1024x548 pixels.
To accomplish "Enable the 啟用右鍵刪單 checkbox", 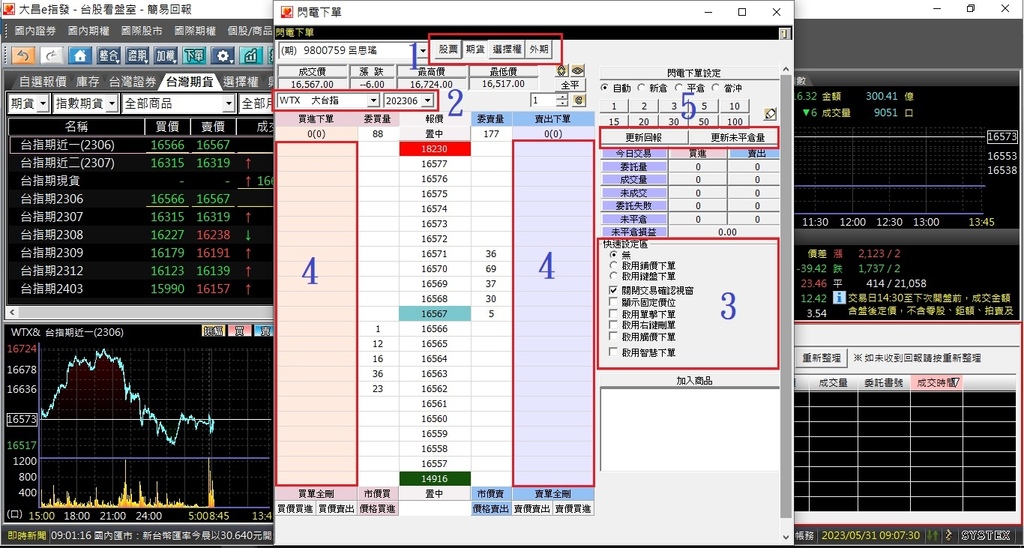I will [x=613, y=325].
